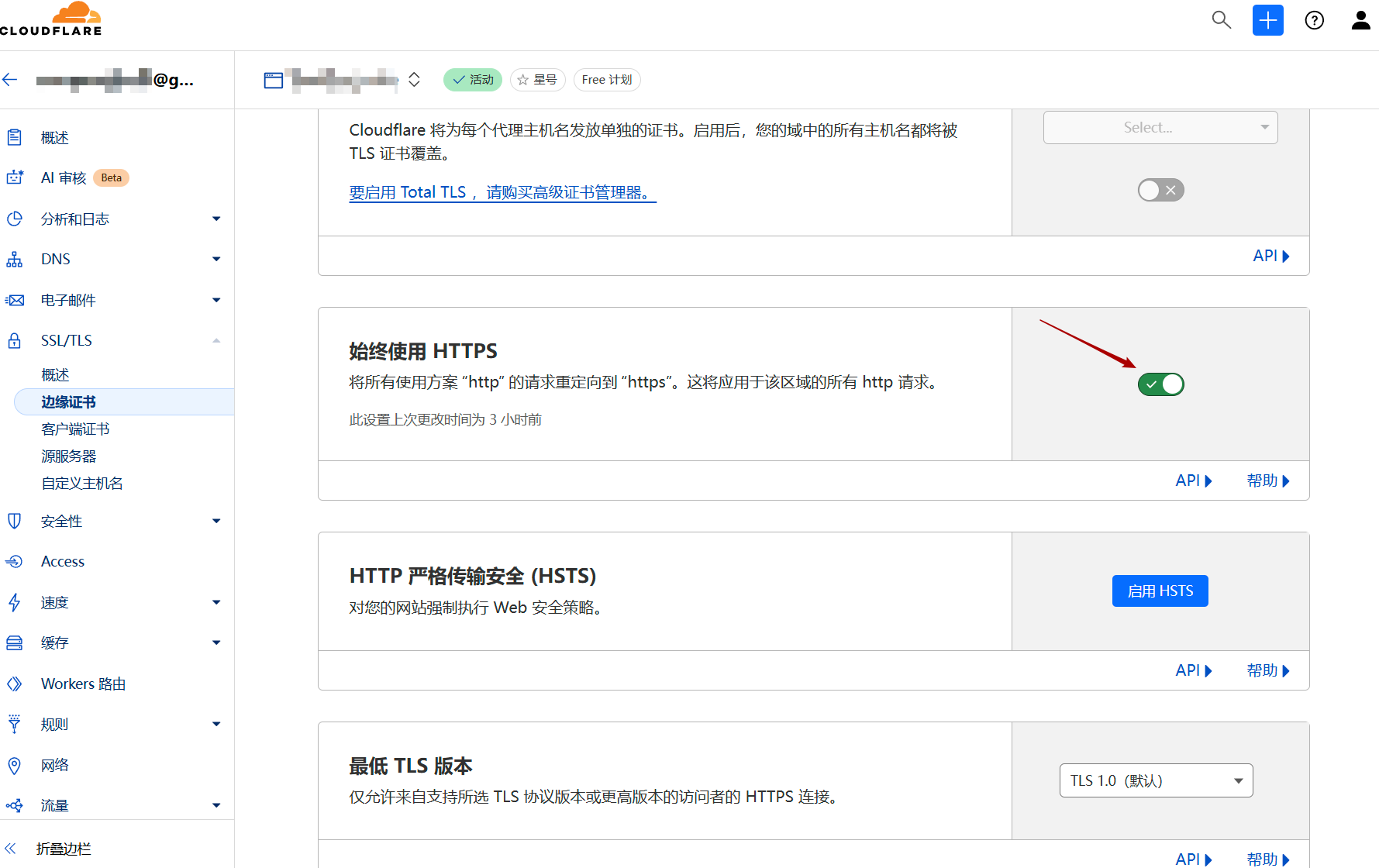Open the 最低 TLS 版本 dropdown
The height and width of the screenshot is (868, 1379).
click(x=1156, y=780)
